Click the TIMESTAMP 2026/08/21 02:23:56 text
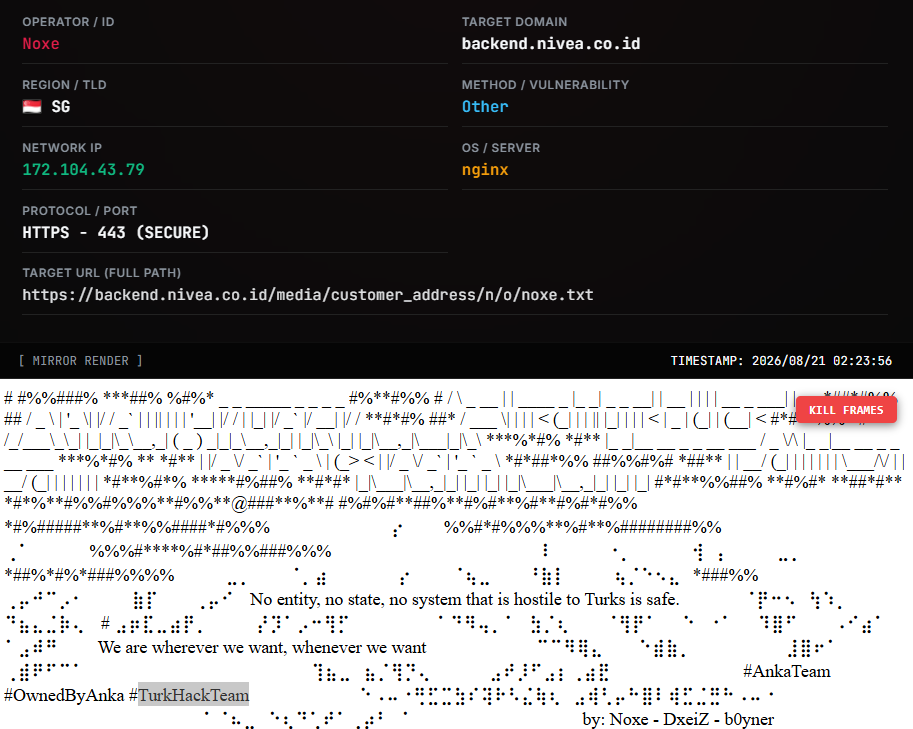 click(x=781, y=360)
